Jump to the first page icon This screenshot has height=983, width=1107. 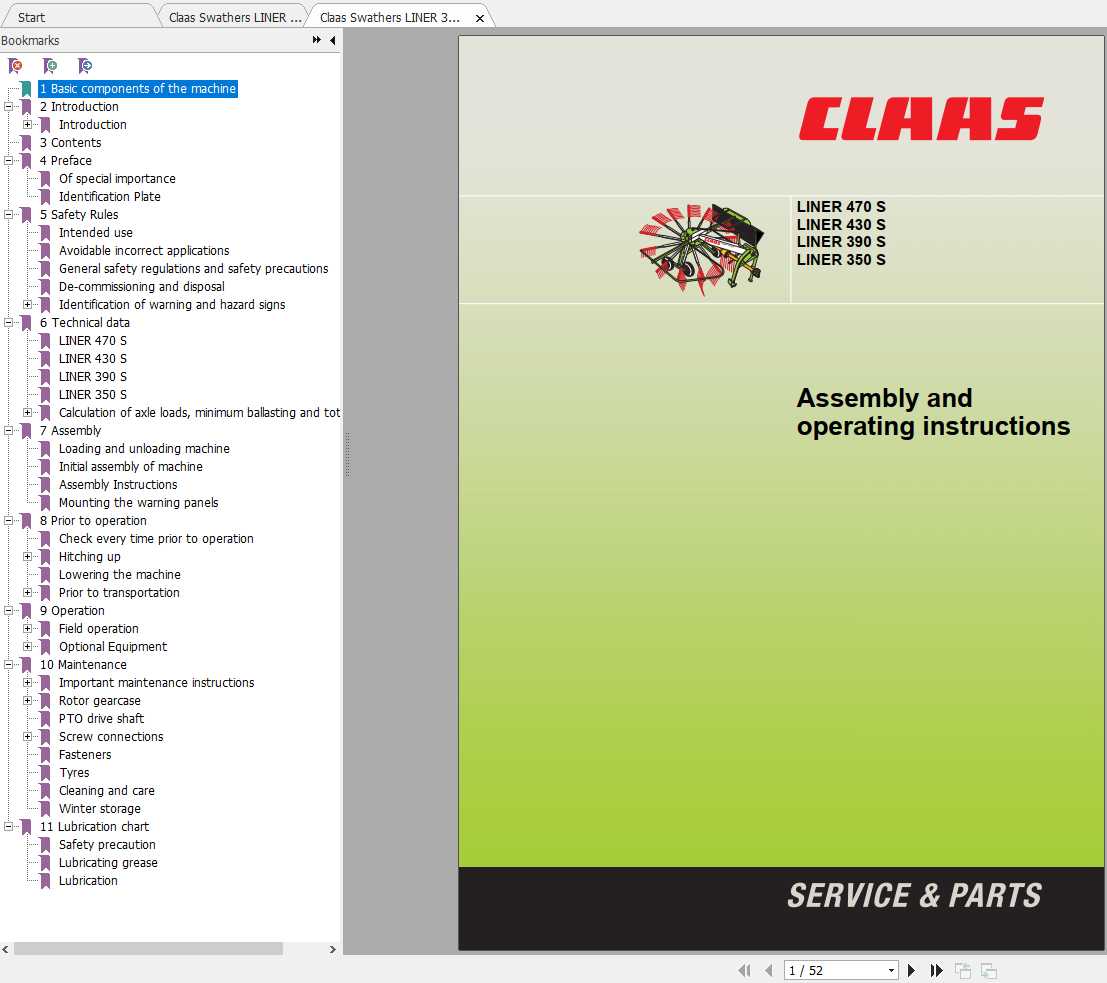coord(744,970)
